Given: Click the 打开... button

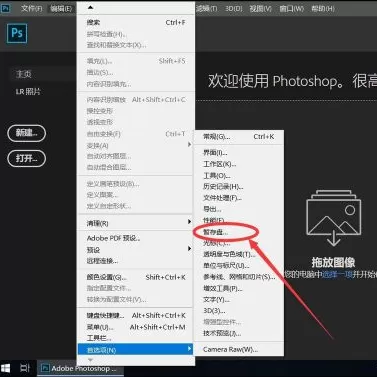Looking at the screenshot, I should (x=27, y=158).
